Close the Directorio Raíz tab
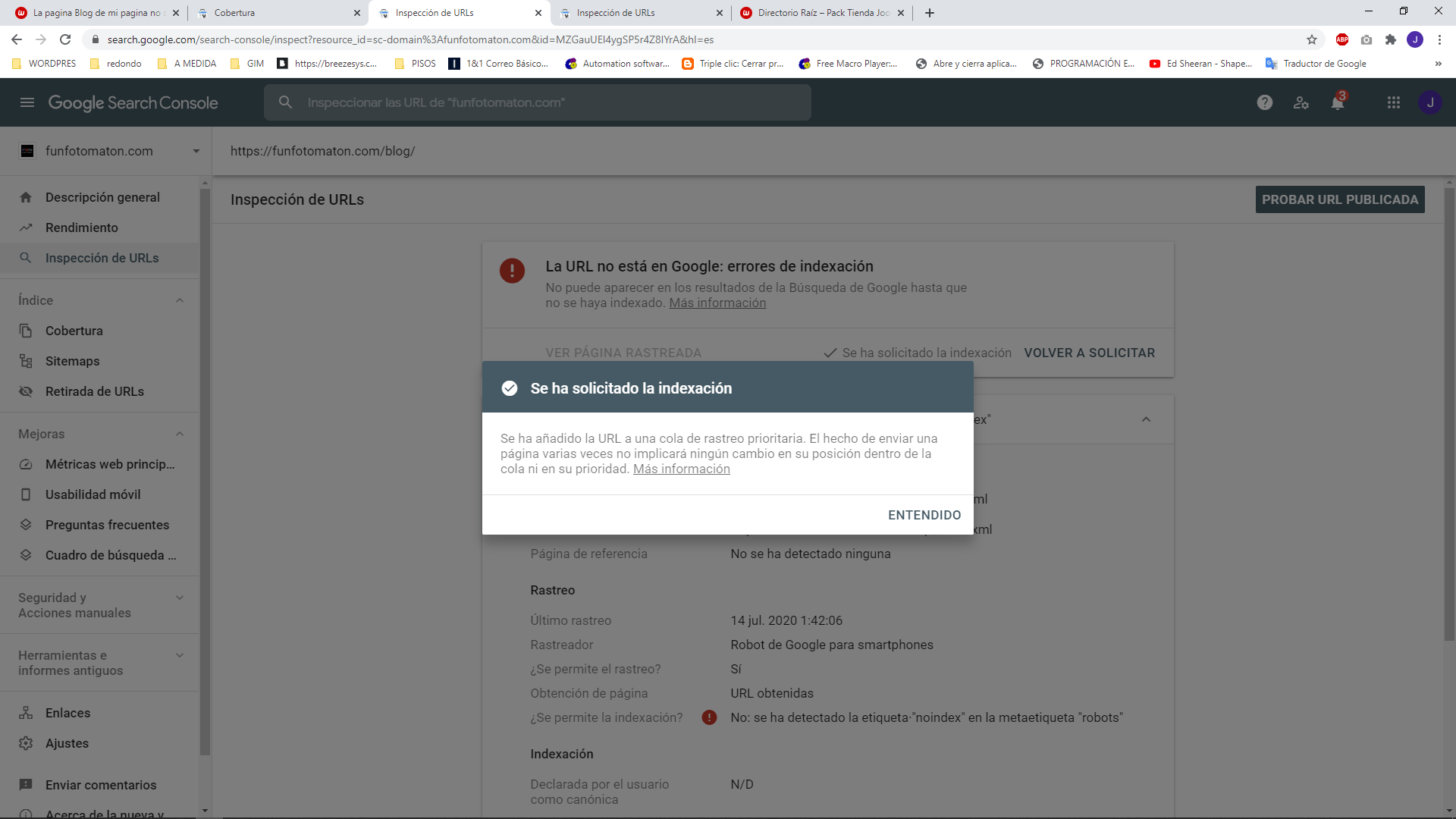Image resolution: width=1456 pixels, height=819 pixels. [901, 13]
